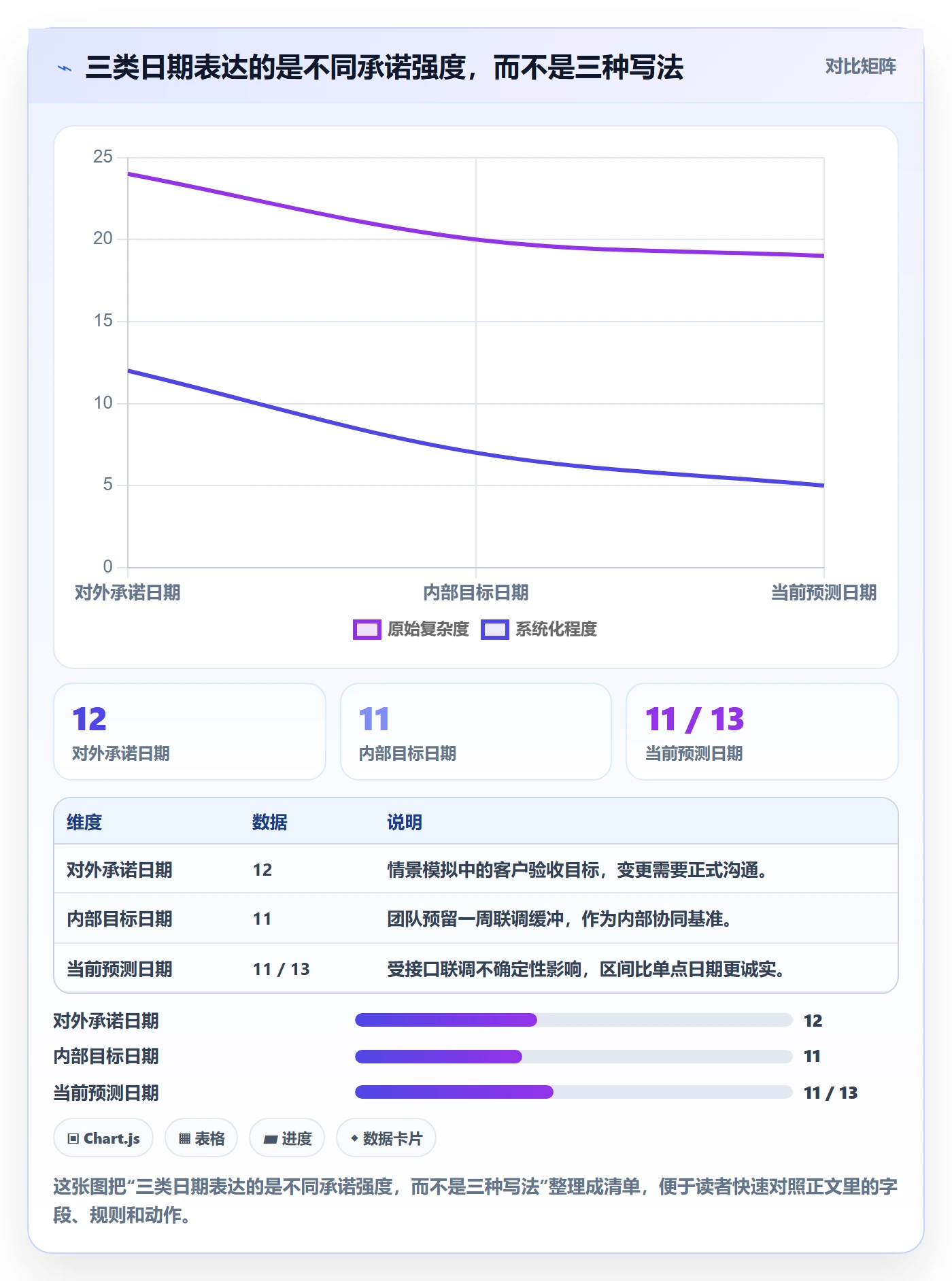952x1281 pixels.
Task: Toggle the 原始复杂度 legend swatch
Action: tap(367, 630)
